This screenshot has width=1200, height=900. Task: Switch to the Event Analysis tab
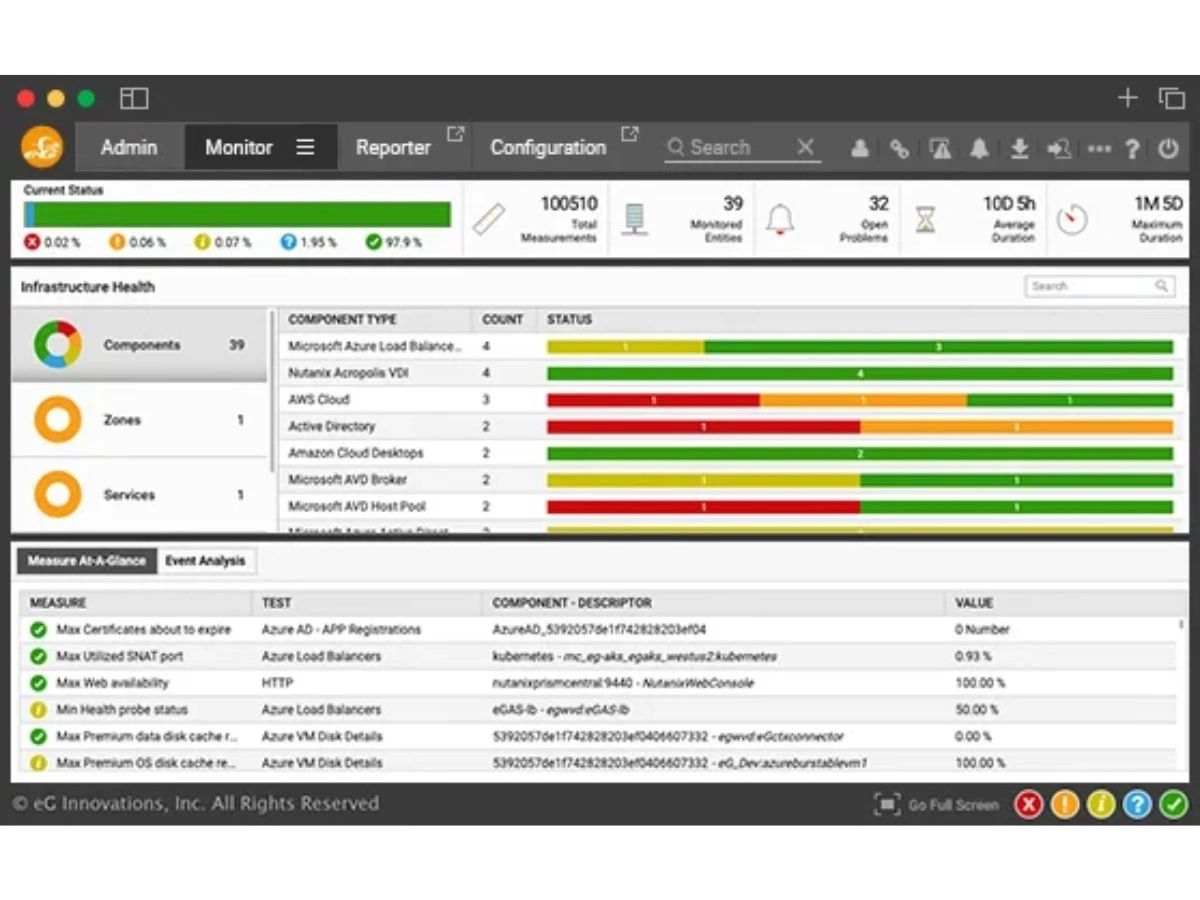[205, 561]
